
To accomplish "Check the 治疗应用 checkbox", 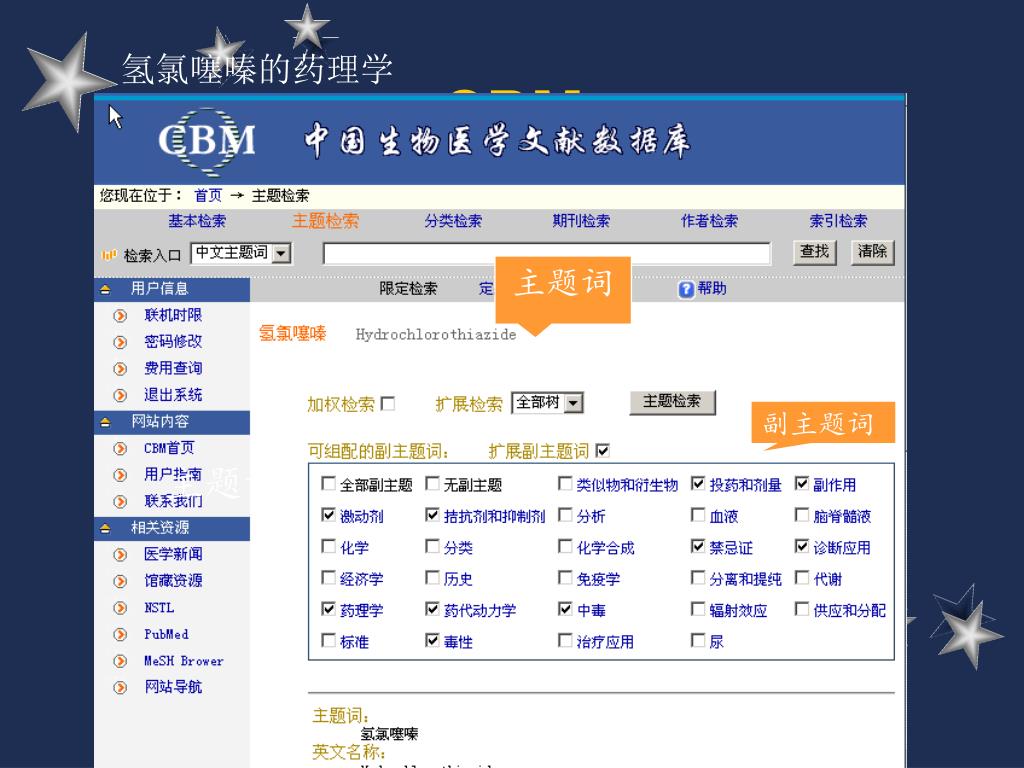I will 565,640.
